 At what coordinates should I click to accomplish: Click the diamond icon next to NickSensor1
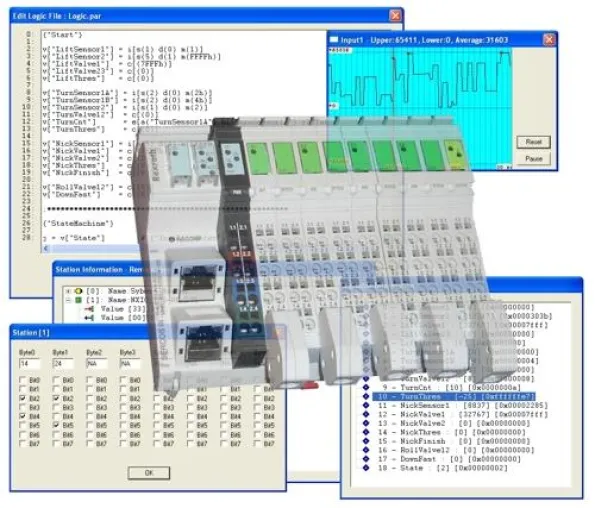pos(366,405)
